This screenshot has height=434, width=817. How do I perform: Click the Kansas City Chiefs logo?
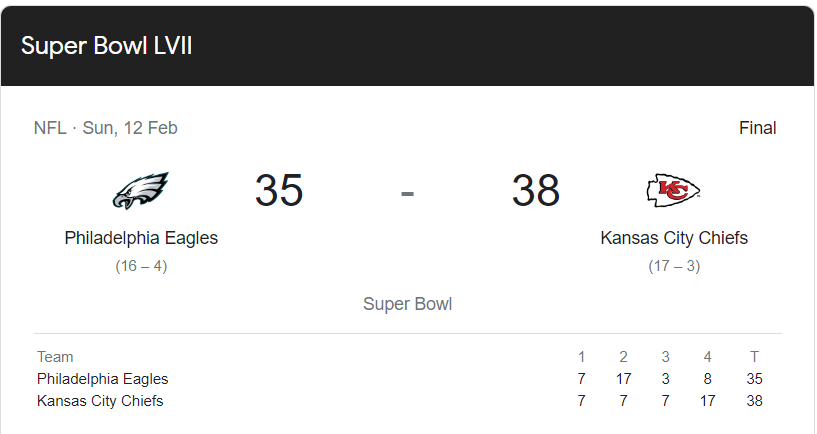point(673,190)
